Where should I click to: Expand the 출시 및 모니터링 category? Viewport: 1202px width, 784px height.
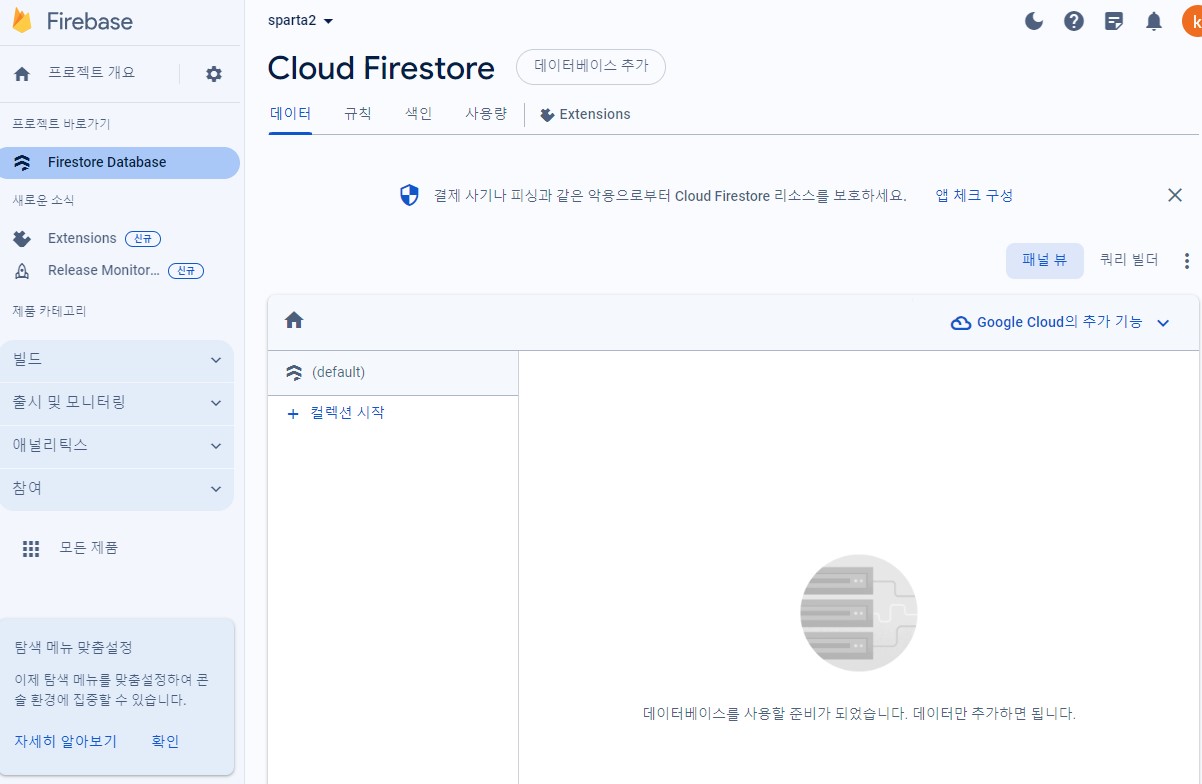(117, 403)
